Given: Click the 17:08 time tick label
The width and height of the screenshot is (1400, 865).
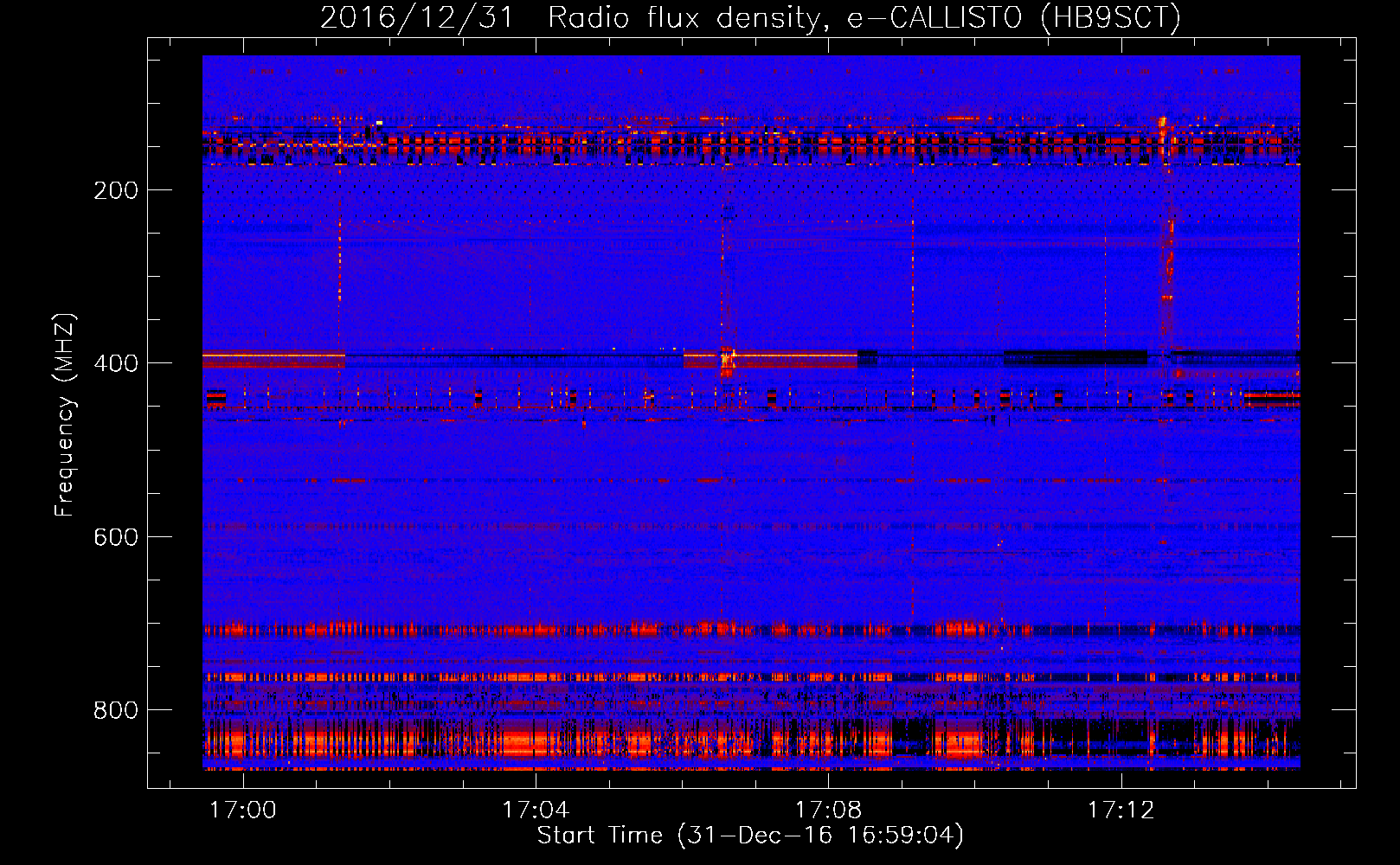Looking at the screenshot, I should [x=828, y=810].
